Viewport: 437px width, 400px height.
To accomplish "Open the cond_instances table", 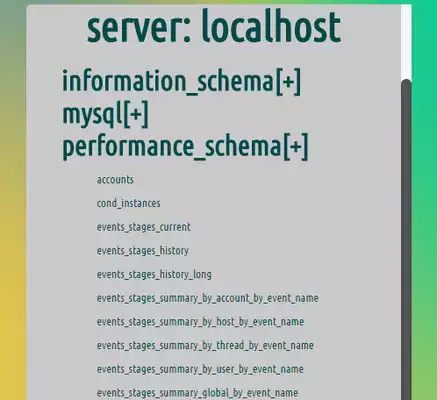I will pos(128,203).
